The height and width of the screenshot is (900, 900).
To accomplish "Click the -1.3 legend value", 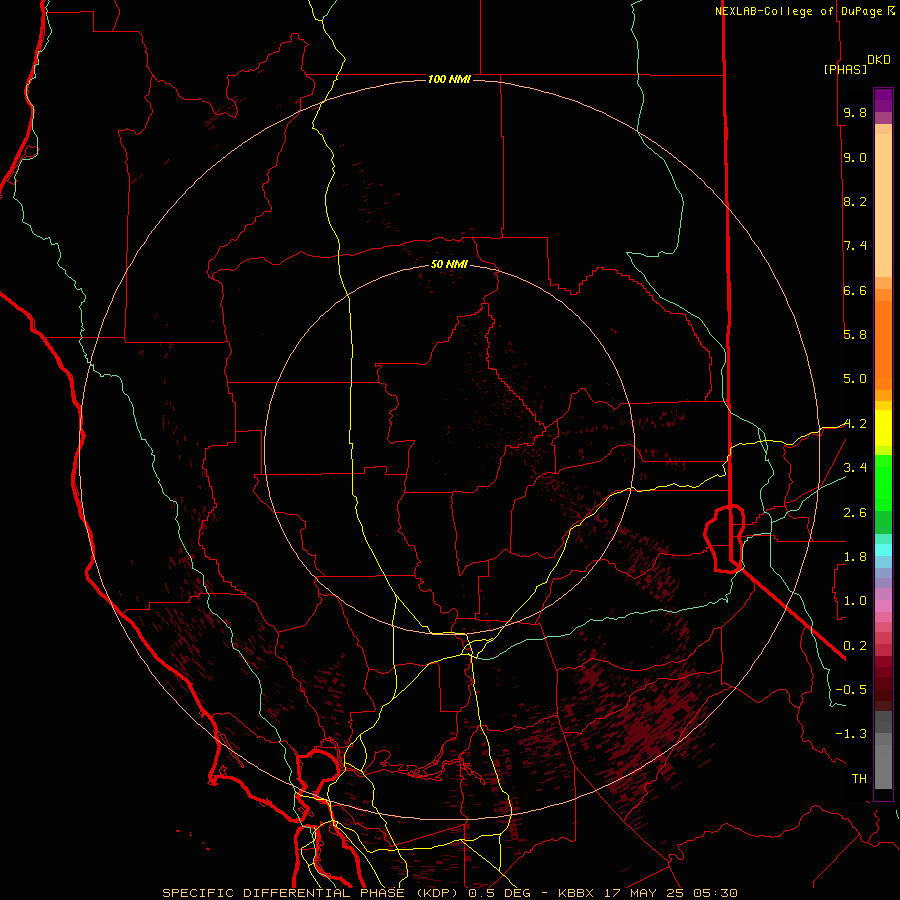I will click(x=851, y=734).
